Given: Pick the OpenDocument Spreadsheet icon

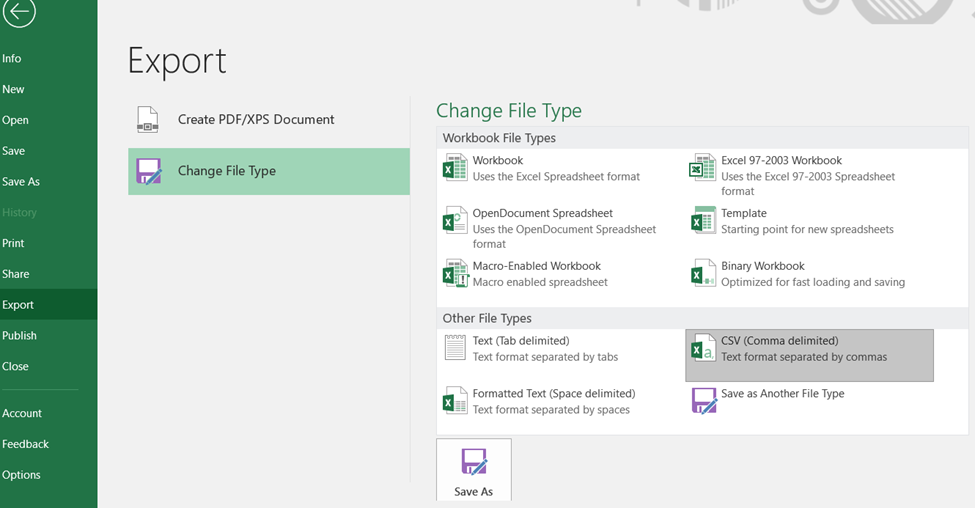Looking at the screenshot, I should coord(455,220).
